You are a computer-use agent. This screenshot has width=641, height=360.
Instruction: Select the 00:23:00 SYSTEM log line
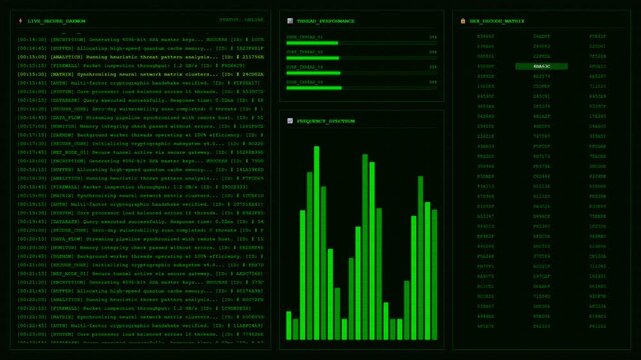(x=141, y=334)
